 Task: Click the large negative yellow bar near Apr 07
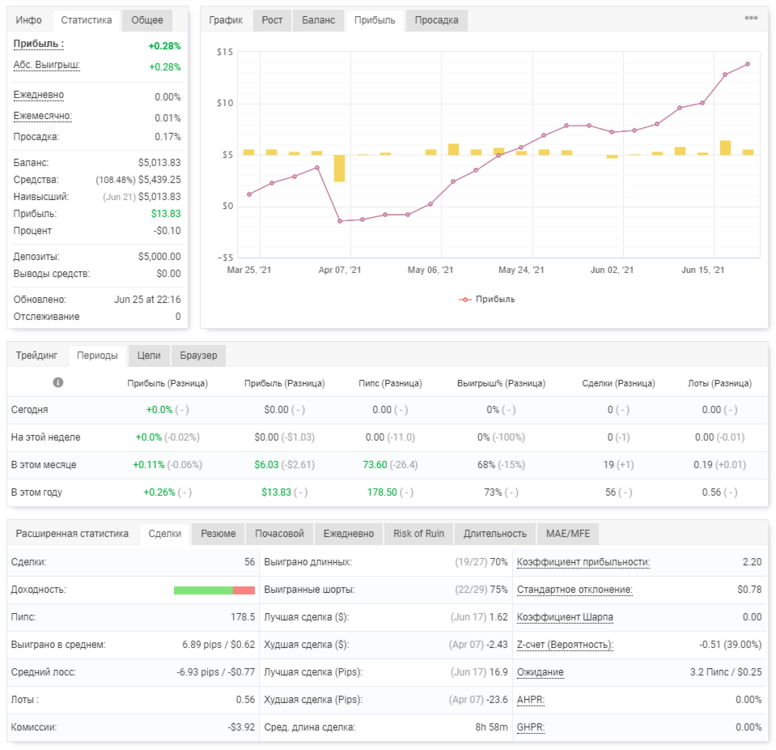(x=339, y=168)
